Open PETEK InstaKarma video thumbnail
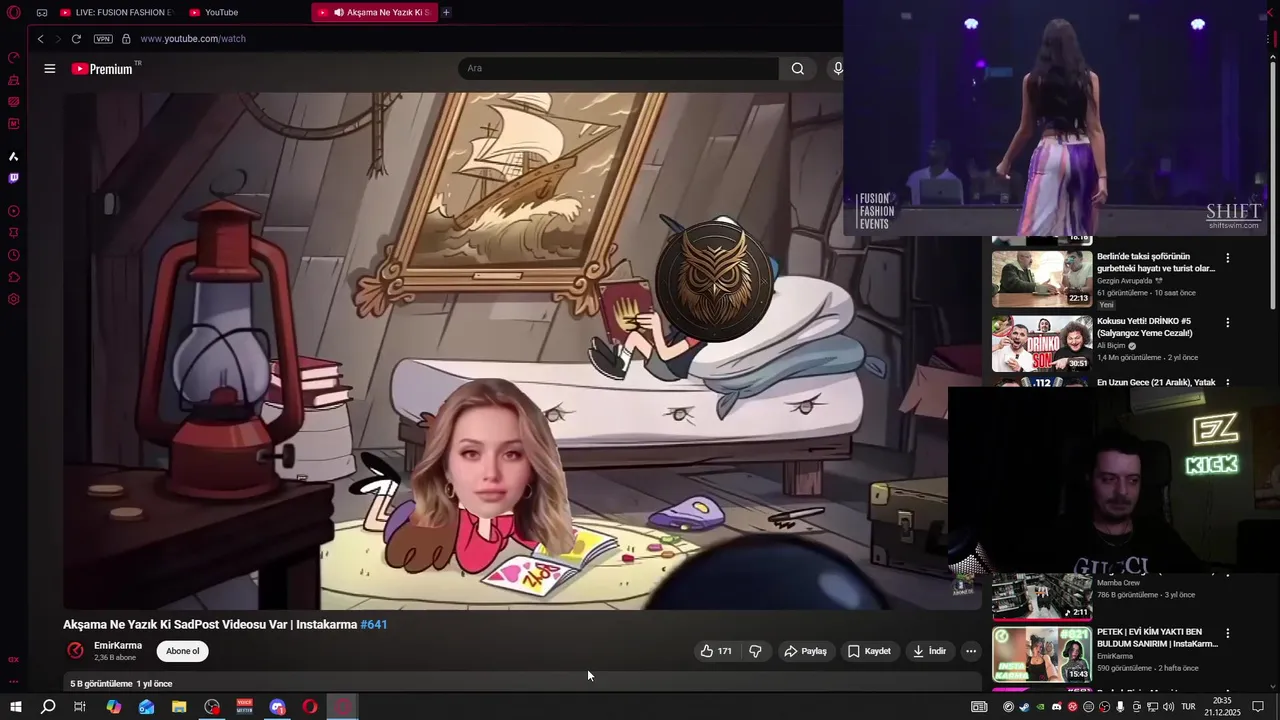 [x=1041, y=653]
